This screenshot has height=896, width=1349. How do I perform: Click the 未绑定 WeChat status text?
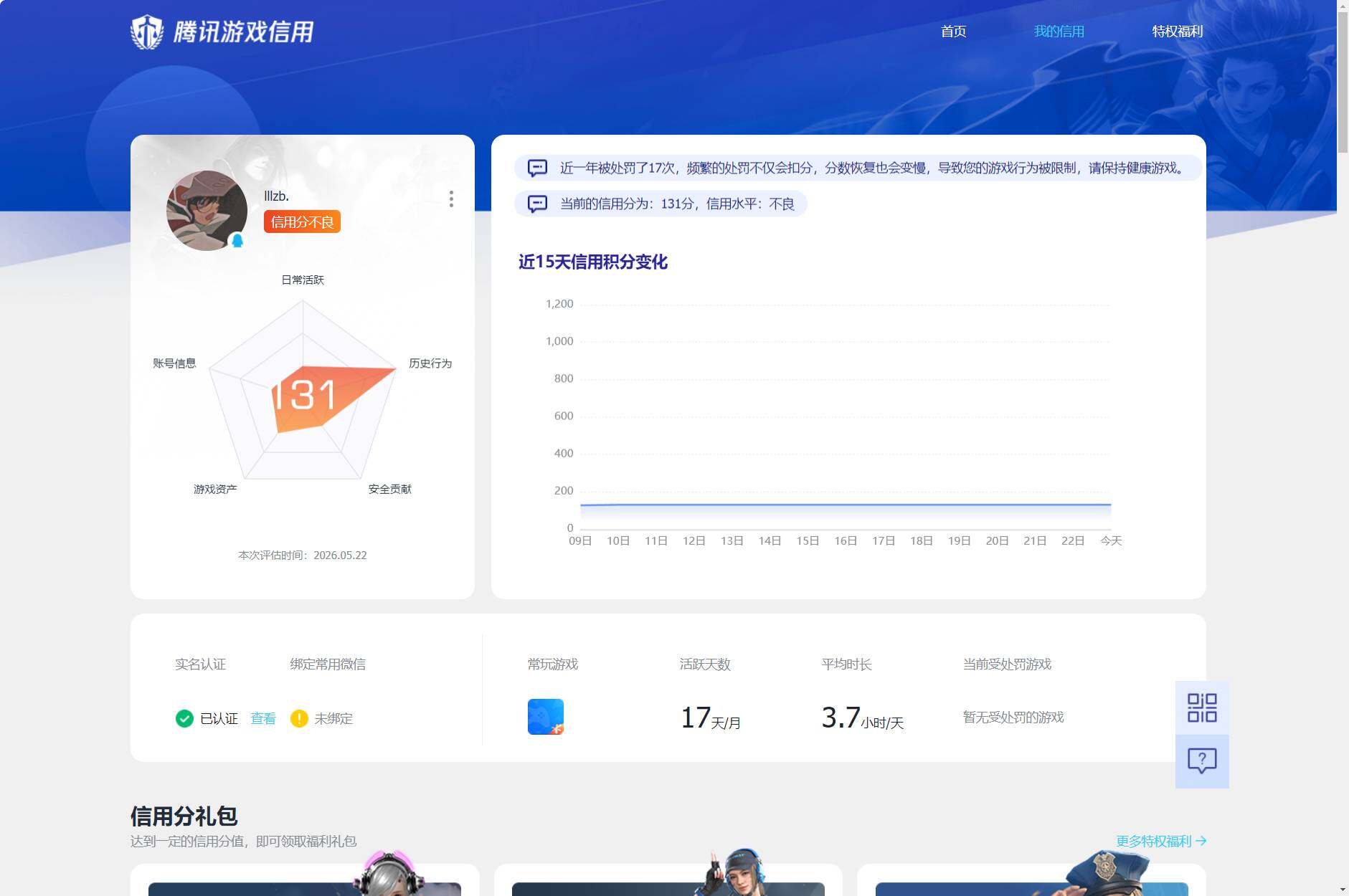coord(333,718)
